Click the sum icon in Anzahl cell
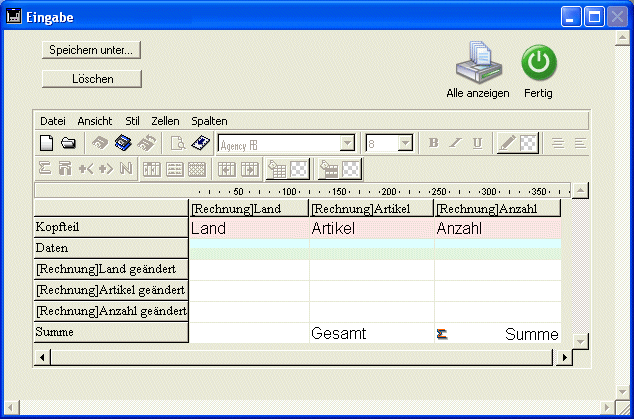Screen dimensions: 634x419 (443, 335)
